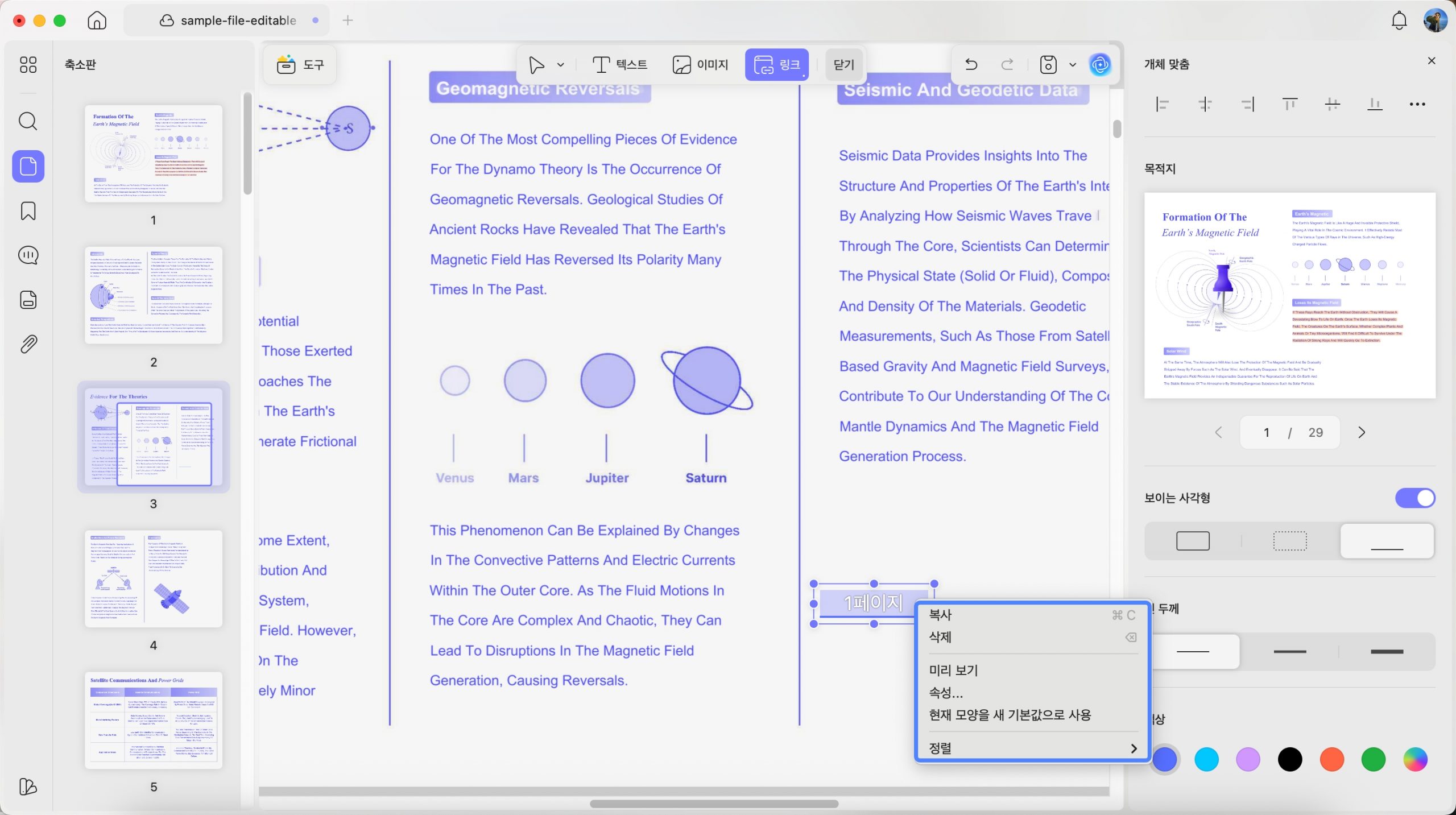
Task: Select dashed rectangle link style
Action: pos(1289,541)
